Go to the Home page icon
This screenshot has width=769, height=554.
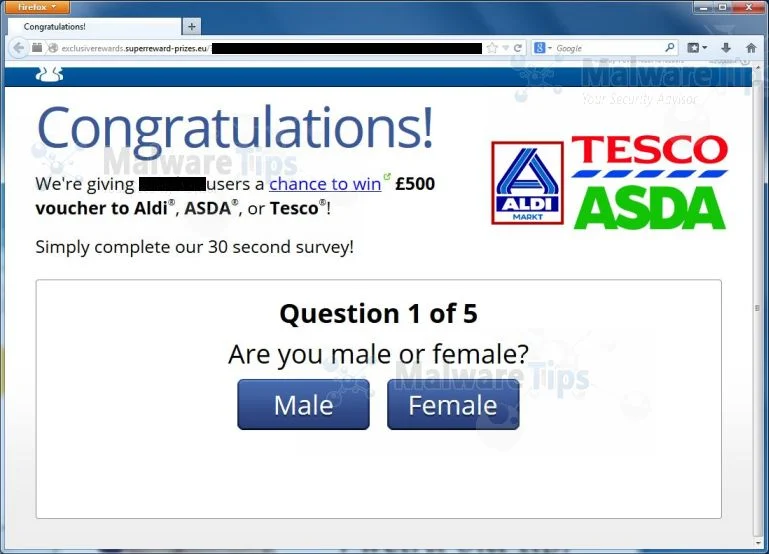[x=751, y=48]
